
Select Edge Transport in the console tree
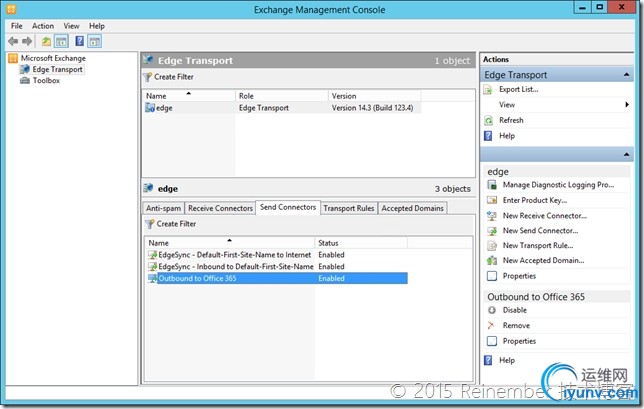point(57,69)
